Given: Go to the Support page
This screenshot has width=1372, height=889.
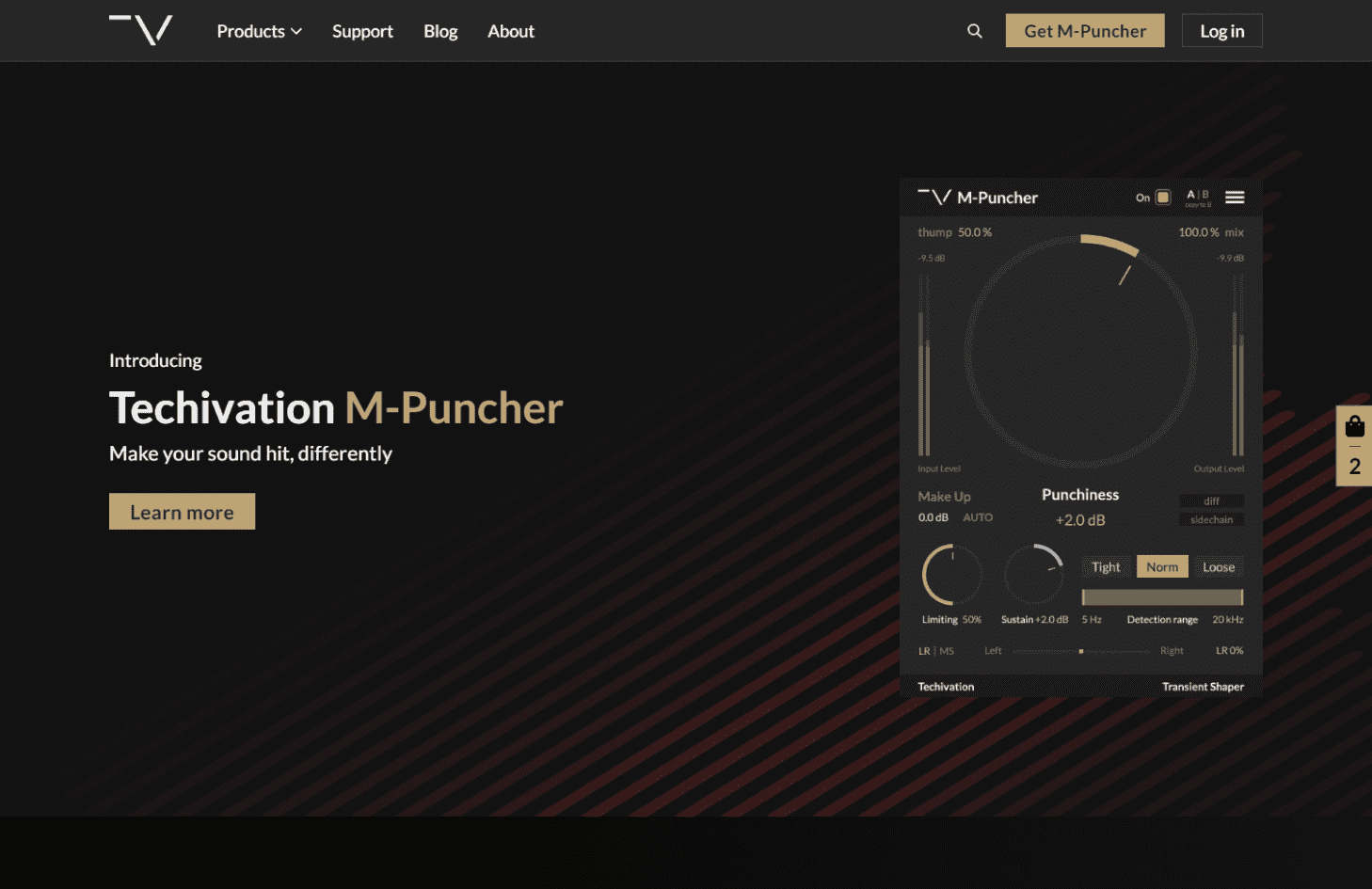Looking at the screenshot, I should coord(362,31).
